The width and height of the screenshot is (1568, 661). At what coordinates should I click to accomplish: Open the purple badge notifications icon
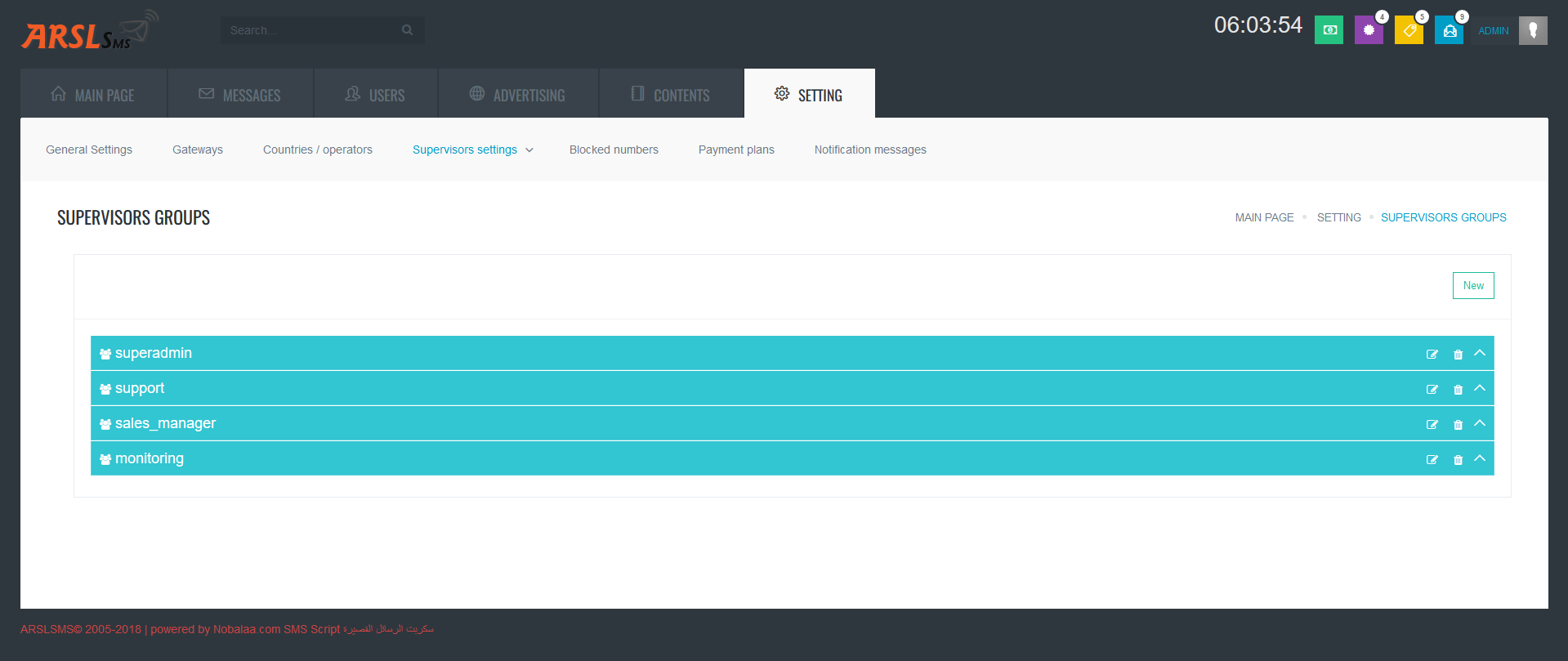tap(1368, 30)
